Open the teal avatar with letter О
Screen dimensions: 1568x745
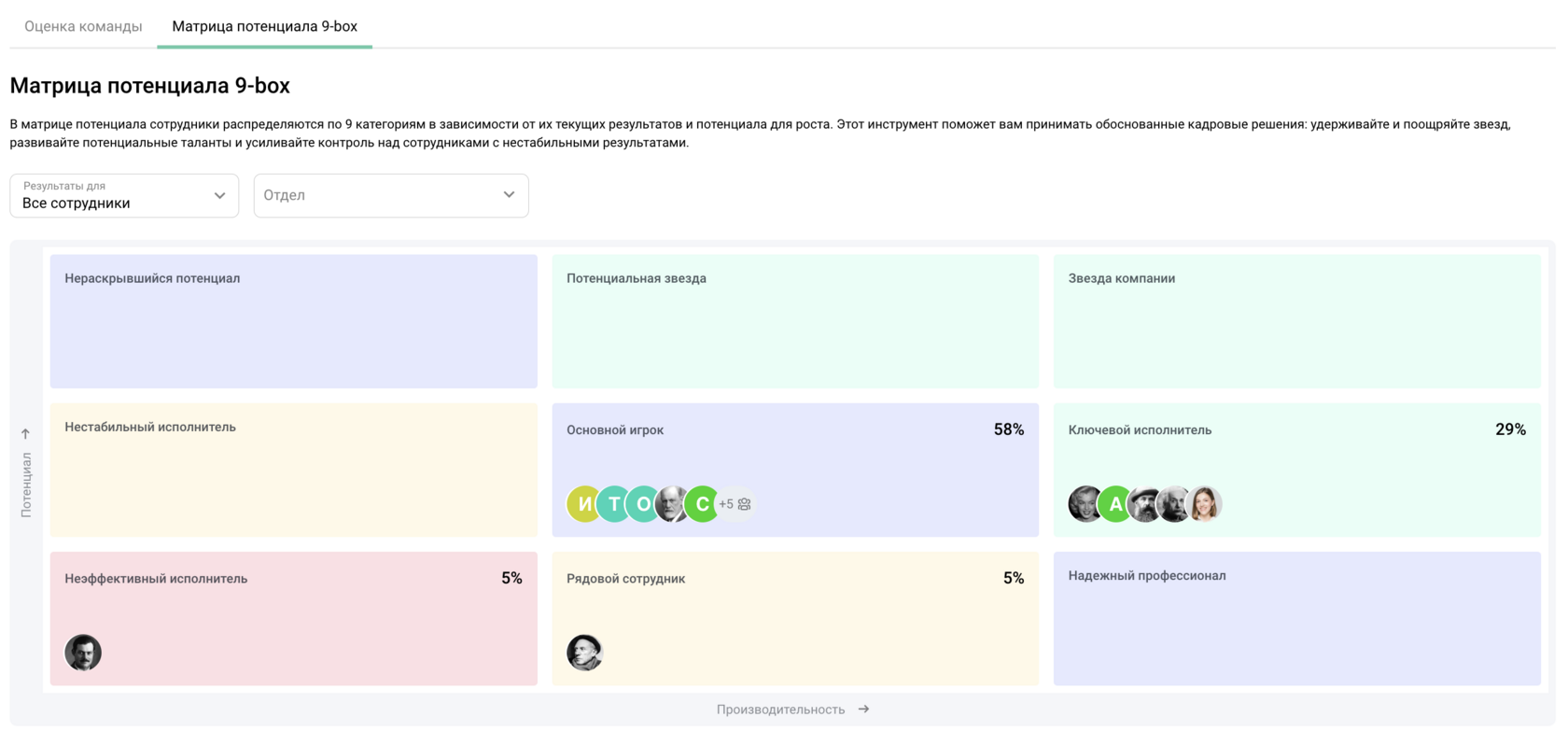[x=642, y=504]
